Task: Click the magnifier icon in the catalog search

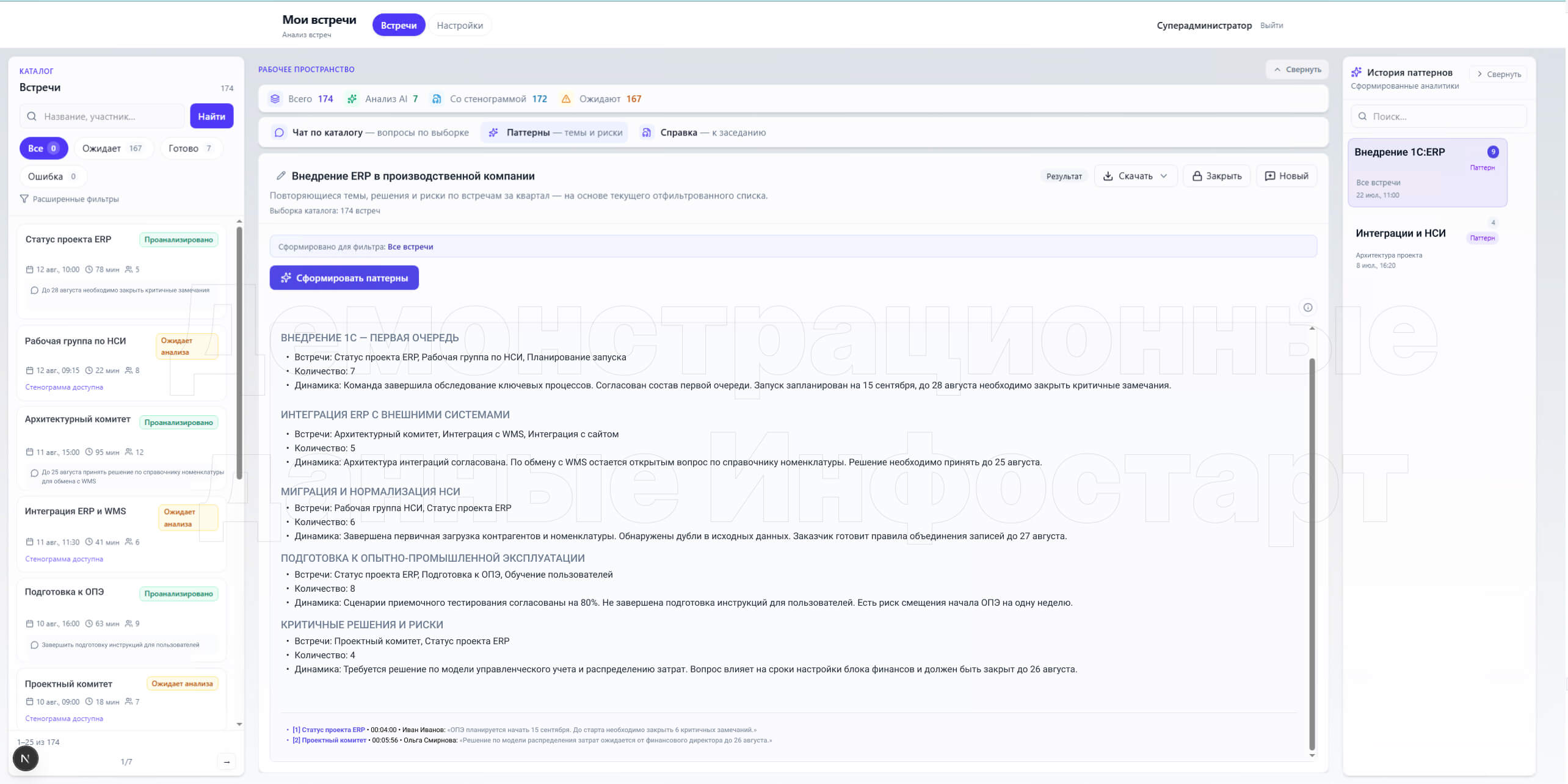Action: coord(32,116)
